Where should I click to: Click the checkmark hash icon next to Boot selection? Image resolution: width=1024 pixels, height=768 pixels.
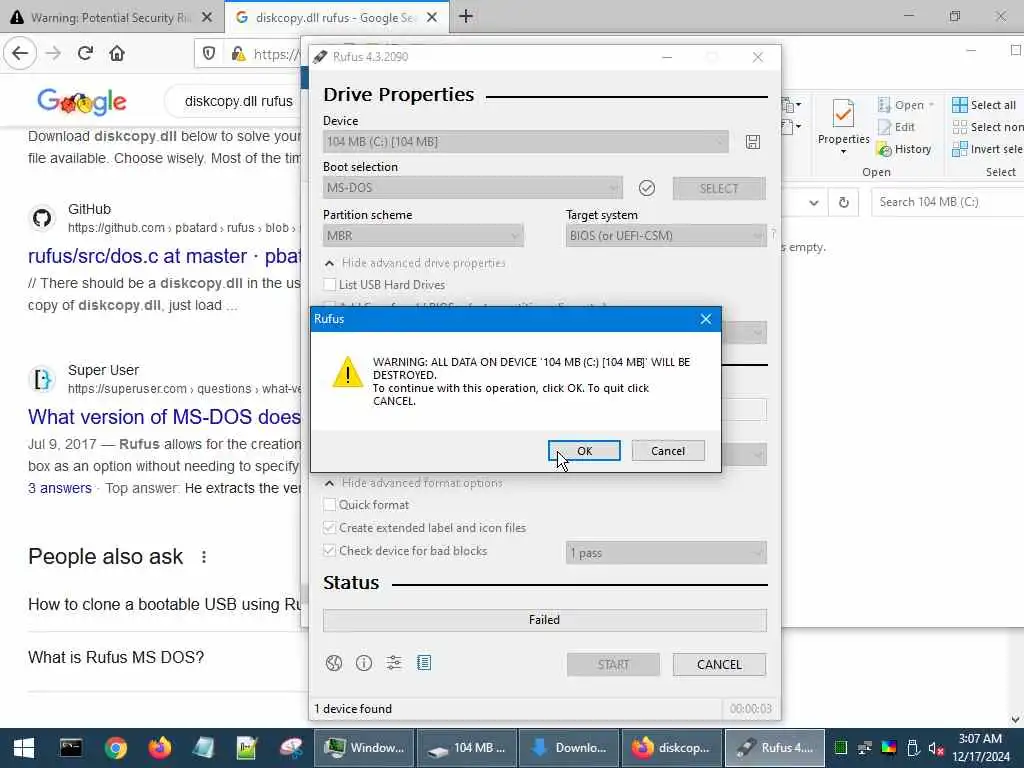647,188
